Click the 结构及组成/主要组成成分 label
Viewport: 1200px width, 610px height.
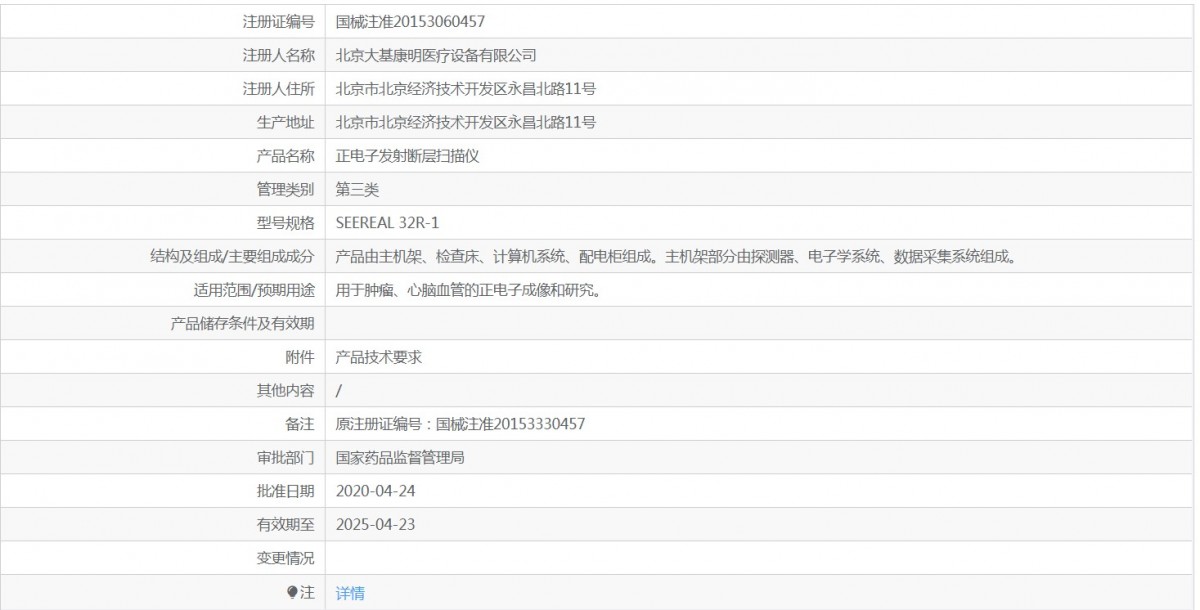click(x=231, y=257)
